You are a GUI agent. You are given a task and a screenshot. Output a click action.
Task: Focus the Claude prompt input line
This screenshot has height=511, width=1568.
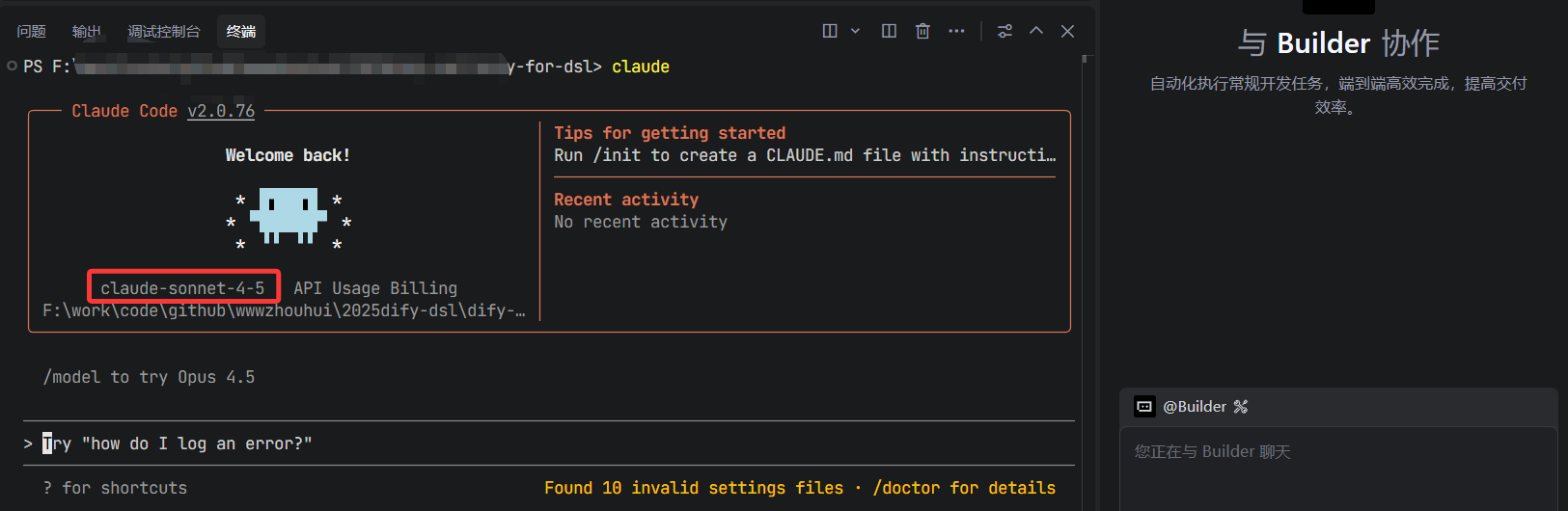(548, 444)
